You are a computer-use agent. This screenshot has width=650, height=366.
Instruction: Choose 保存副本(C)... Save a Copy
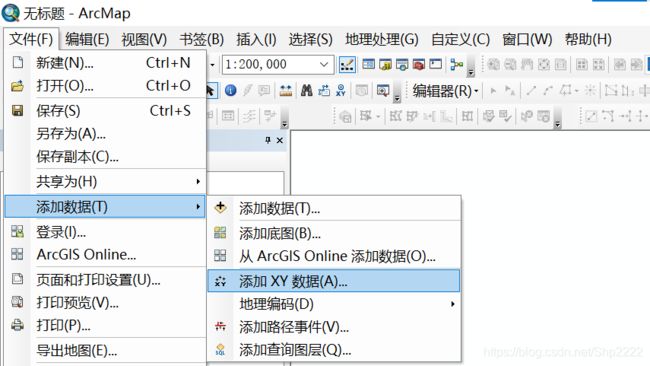(105, 157)
